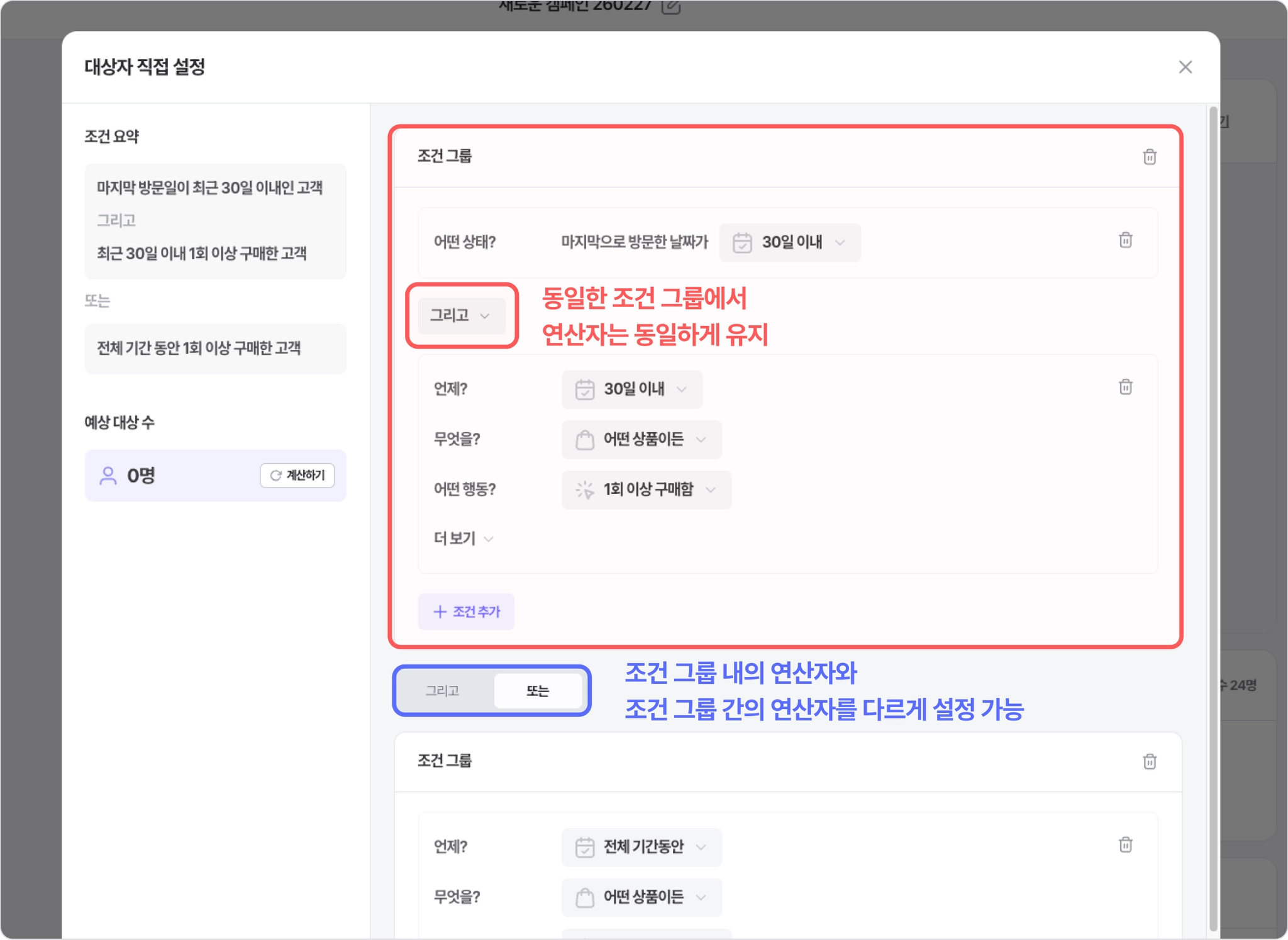Screen dimensions: 1288x940
Task: Expand the 더 보기 section
Action: pyautogui.click(x=464, y=539)
